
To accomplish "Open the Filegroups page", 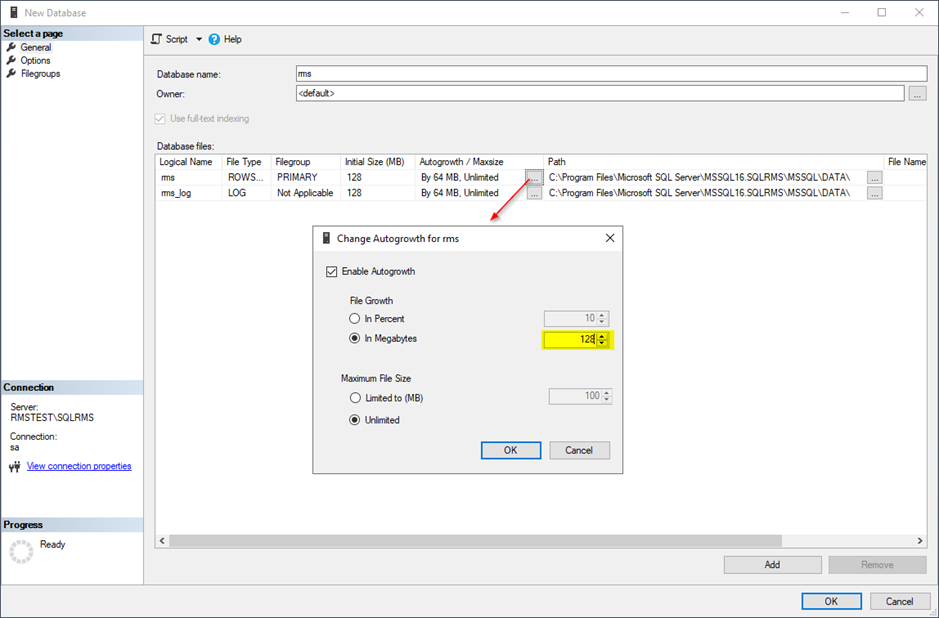I will [40, 74].
